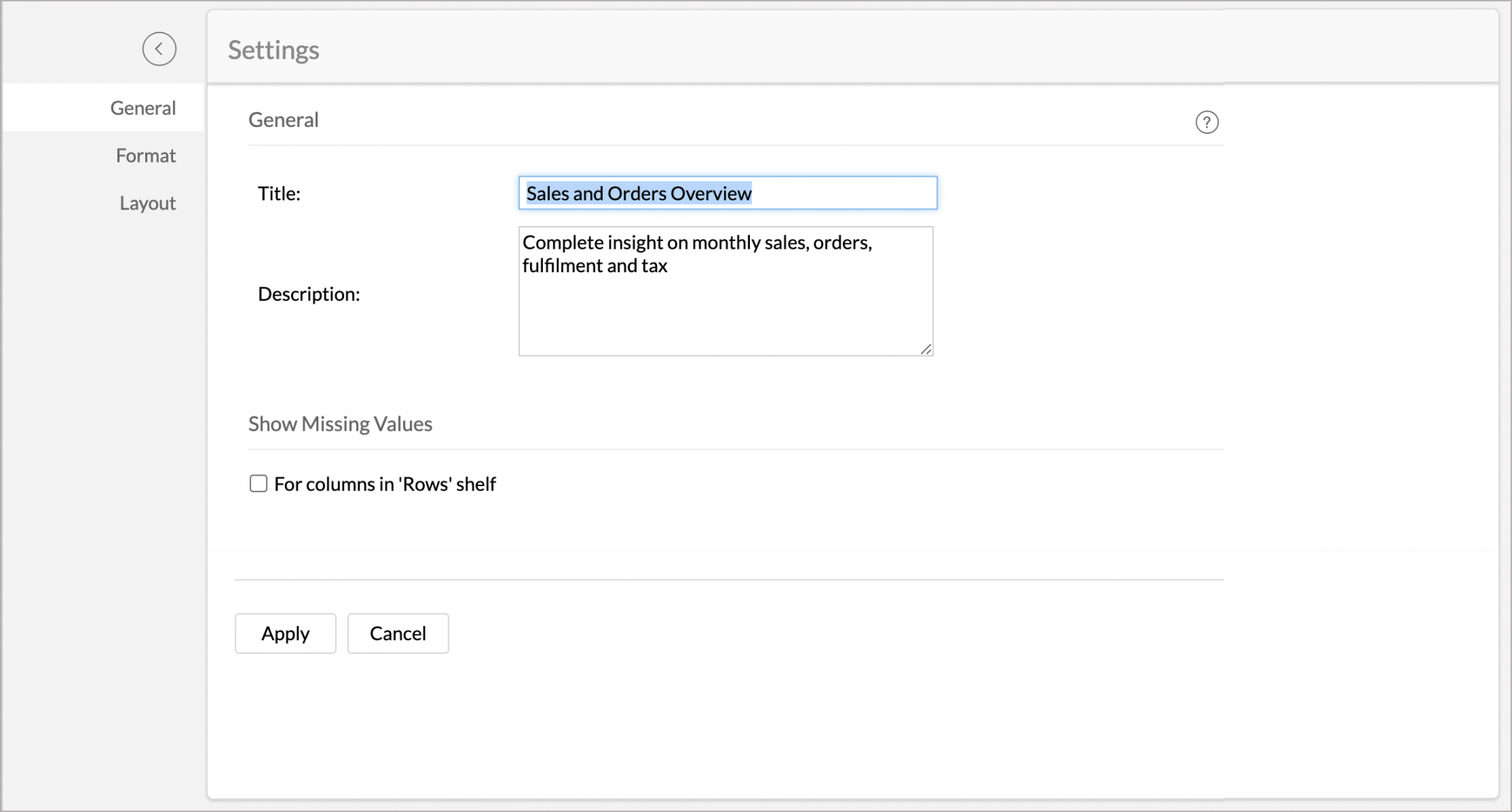
Task: Open help via question mark icon
Action: click(1207, 122)
